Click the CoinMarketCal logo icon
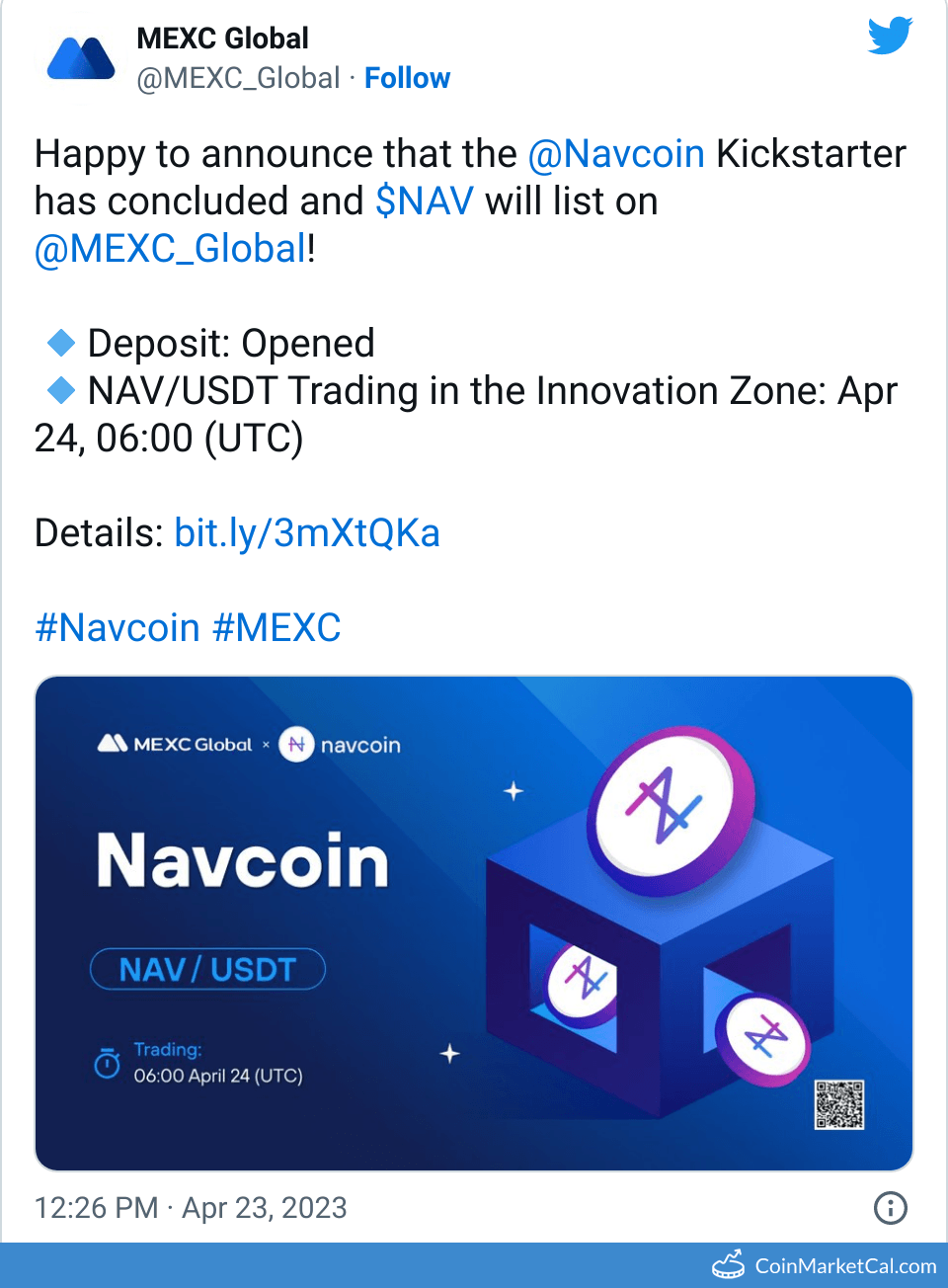The height and width of the screenshot is (1288, 948). click(x=729, y=1265)
